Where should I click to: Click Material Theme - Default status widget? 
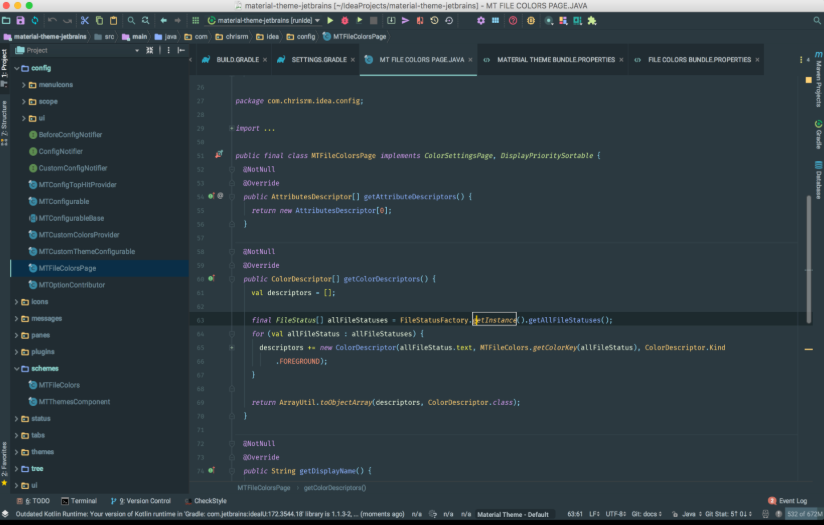[x=512, y=514]
